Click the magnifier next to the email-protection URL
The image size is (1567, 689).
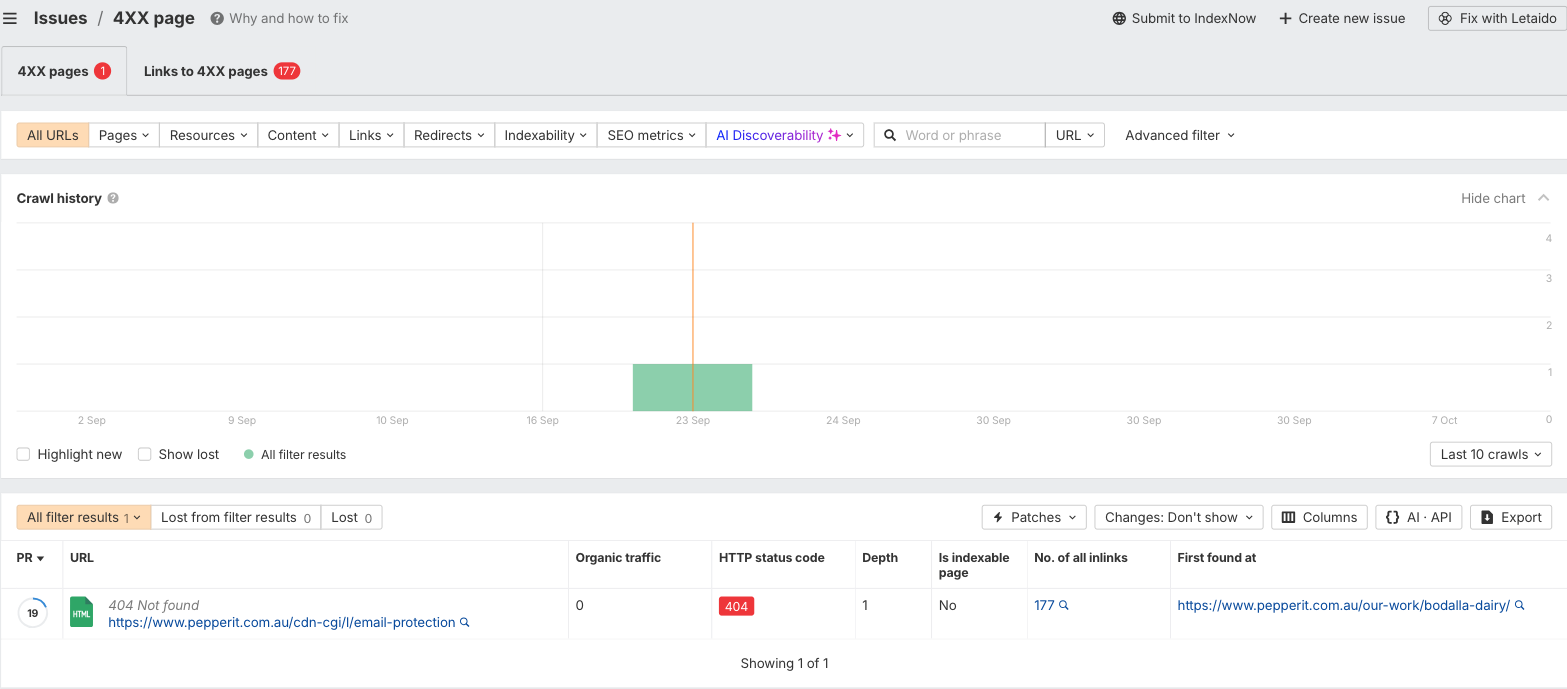464,622
